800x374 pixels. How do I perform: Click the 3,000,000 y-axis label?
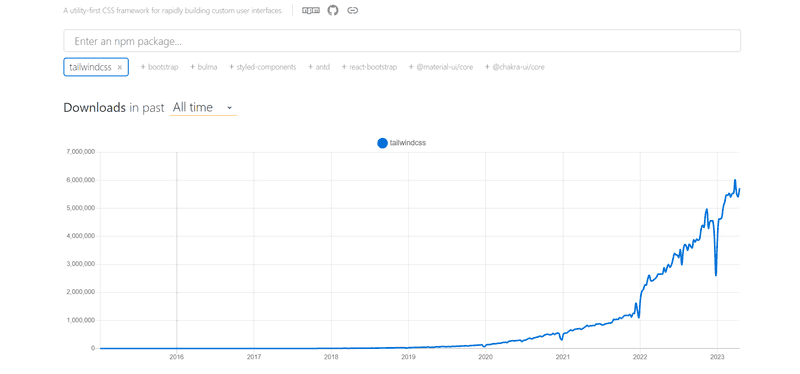coord(80,264)
